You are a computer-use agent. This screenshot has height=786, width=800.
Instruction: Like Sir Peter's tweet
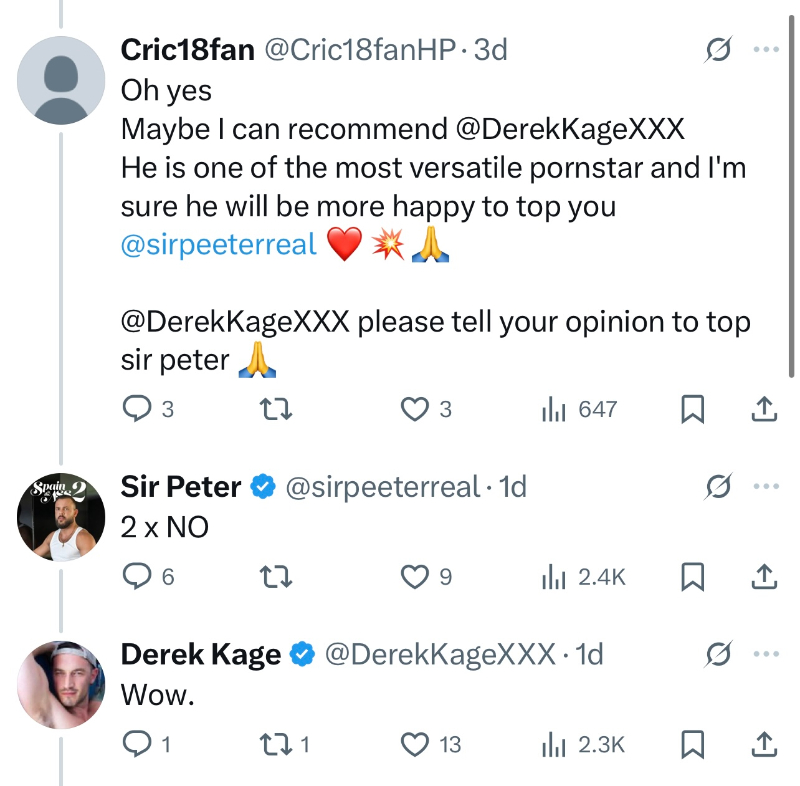[414, 576]
